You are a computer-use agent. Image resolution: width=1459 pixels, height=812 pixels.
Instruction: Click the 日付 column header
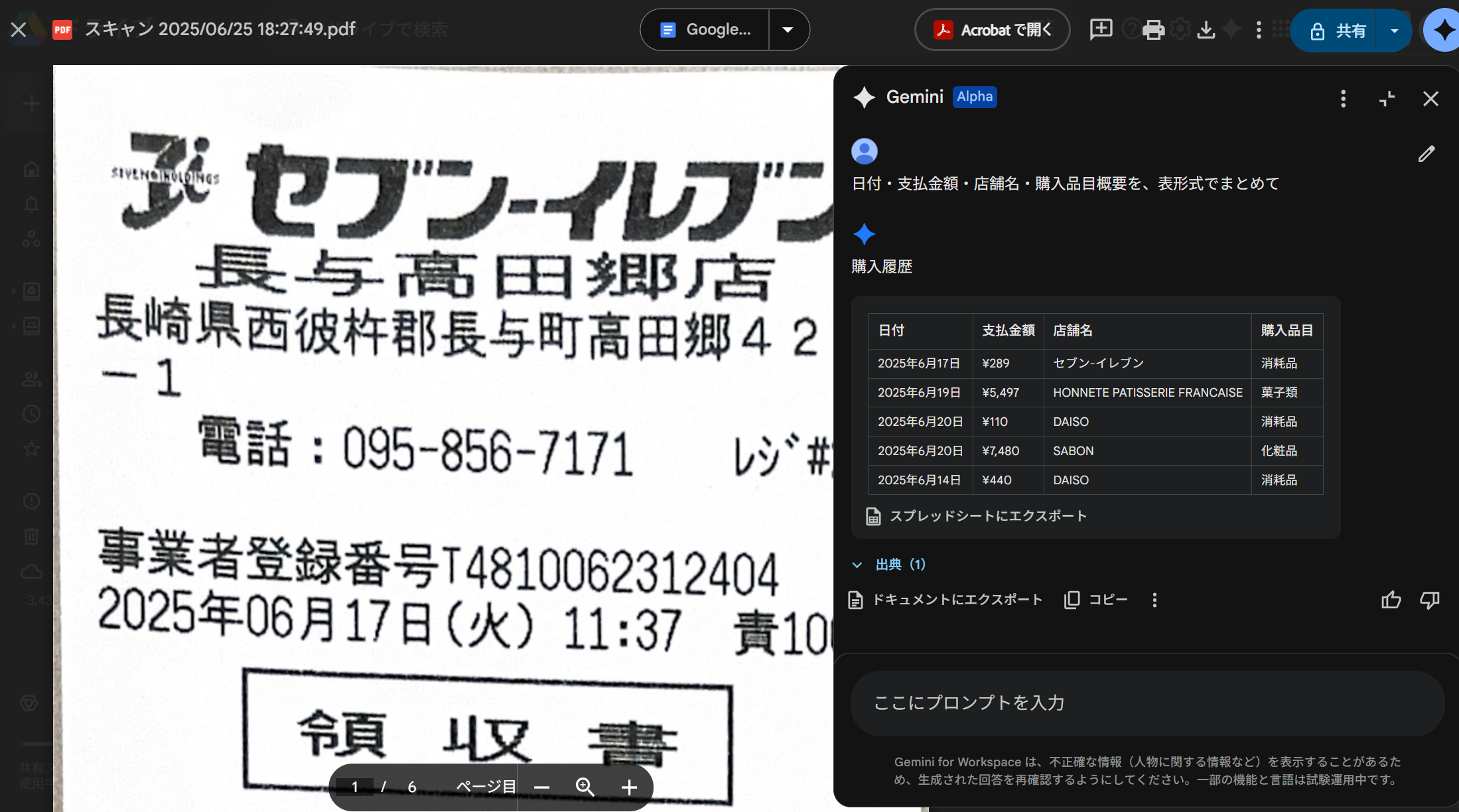(920, 331)
